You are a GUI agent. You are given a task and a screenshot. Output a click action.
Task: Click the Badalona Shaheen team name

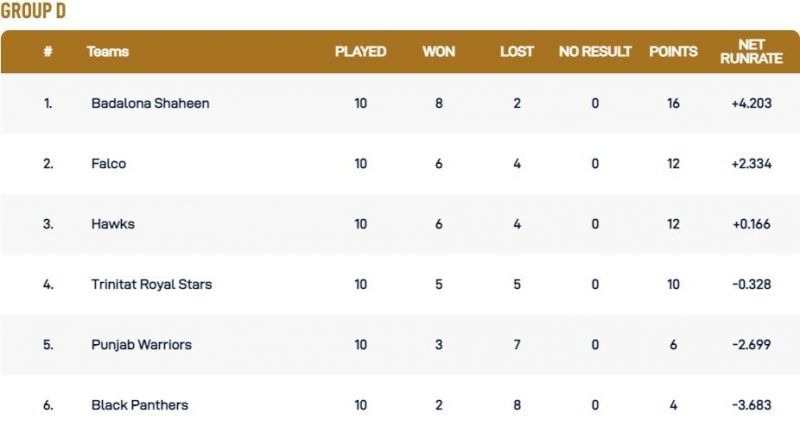pos(150,103)
